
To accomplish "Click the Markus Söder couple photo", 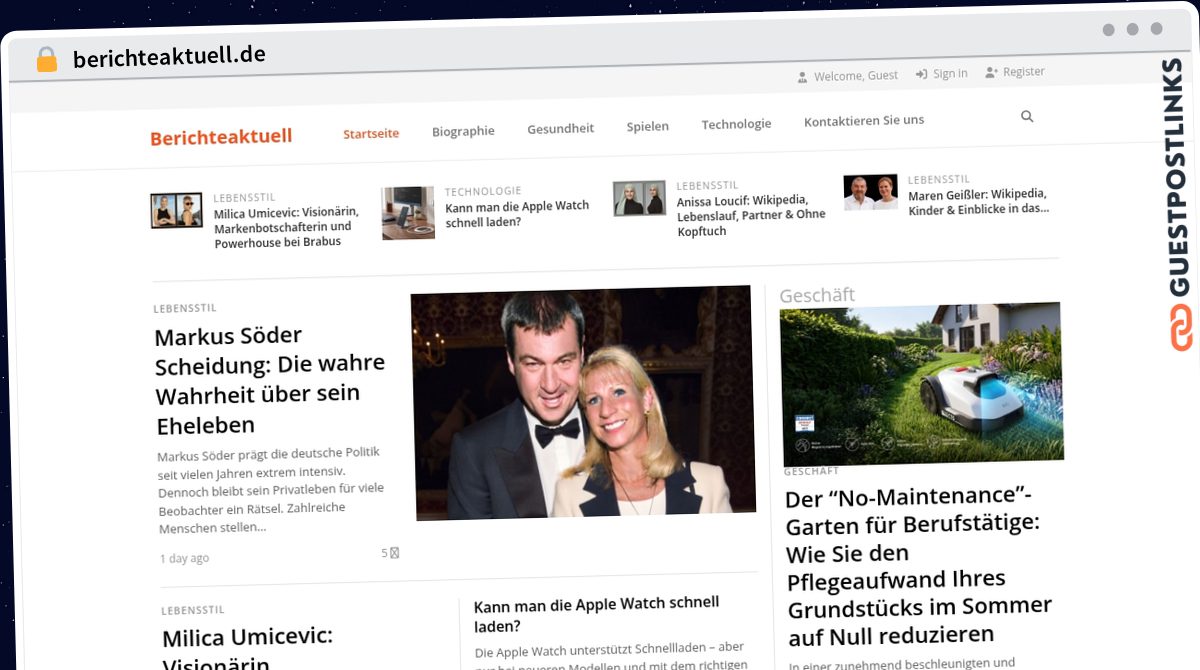I will [583, 402].
